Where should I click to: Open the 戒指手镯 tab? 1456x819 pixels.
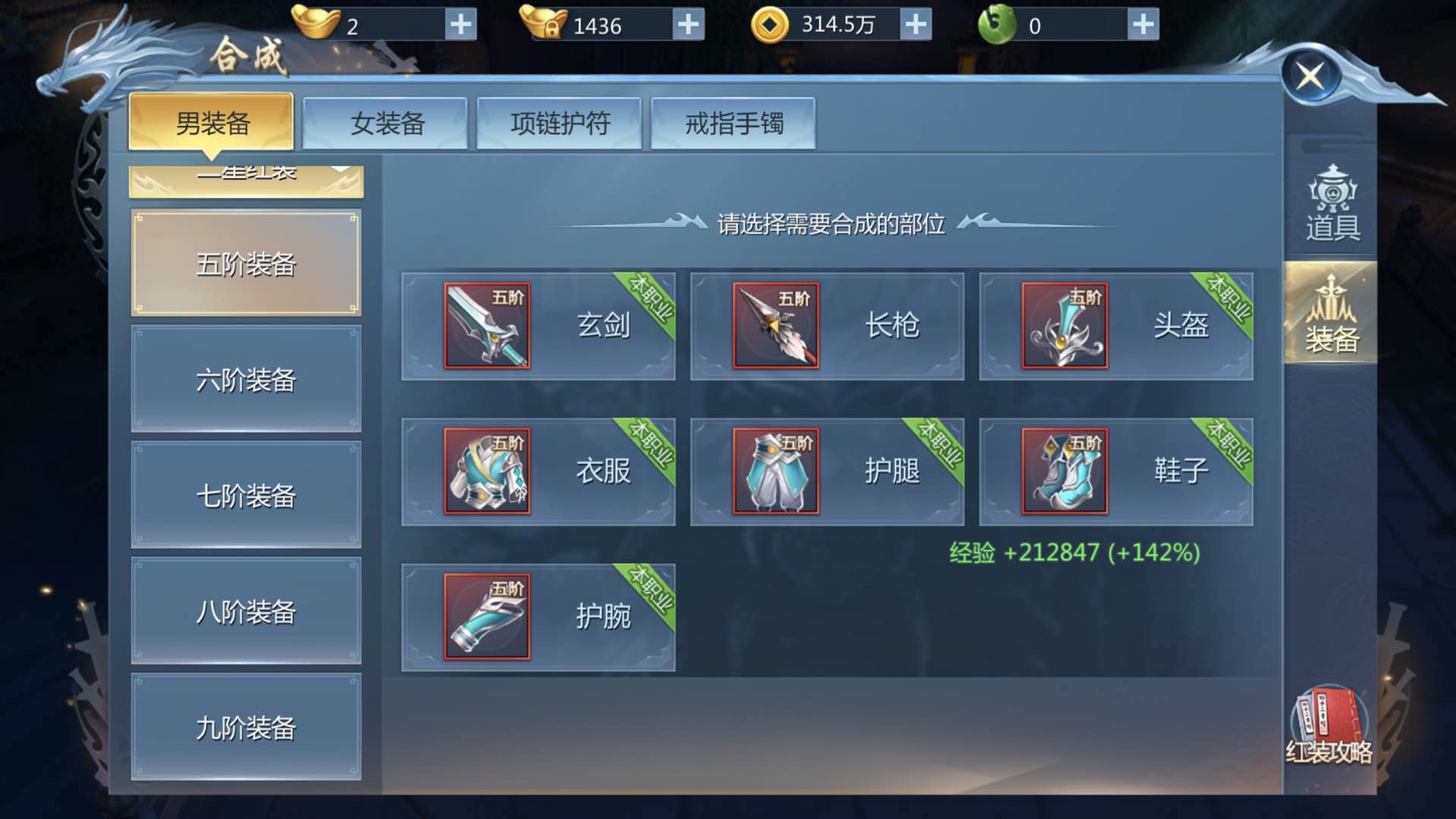[733, 123]
